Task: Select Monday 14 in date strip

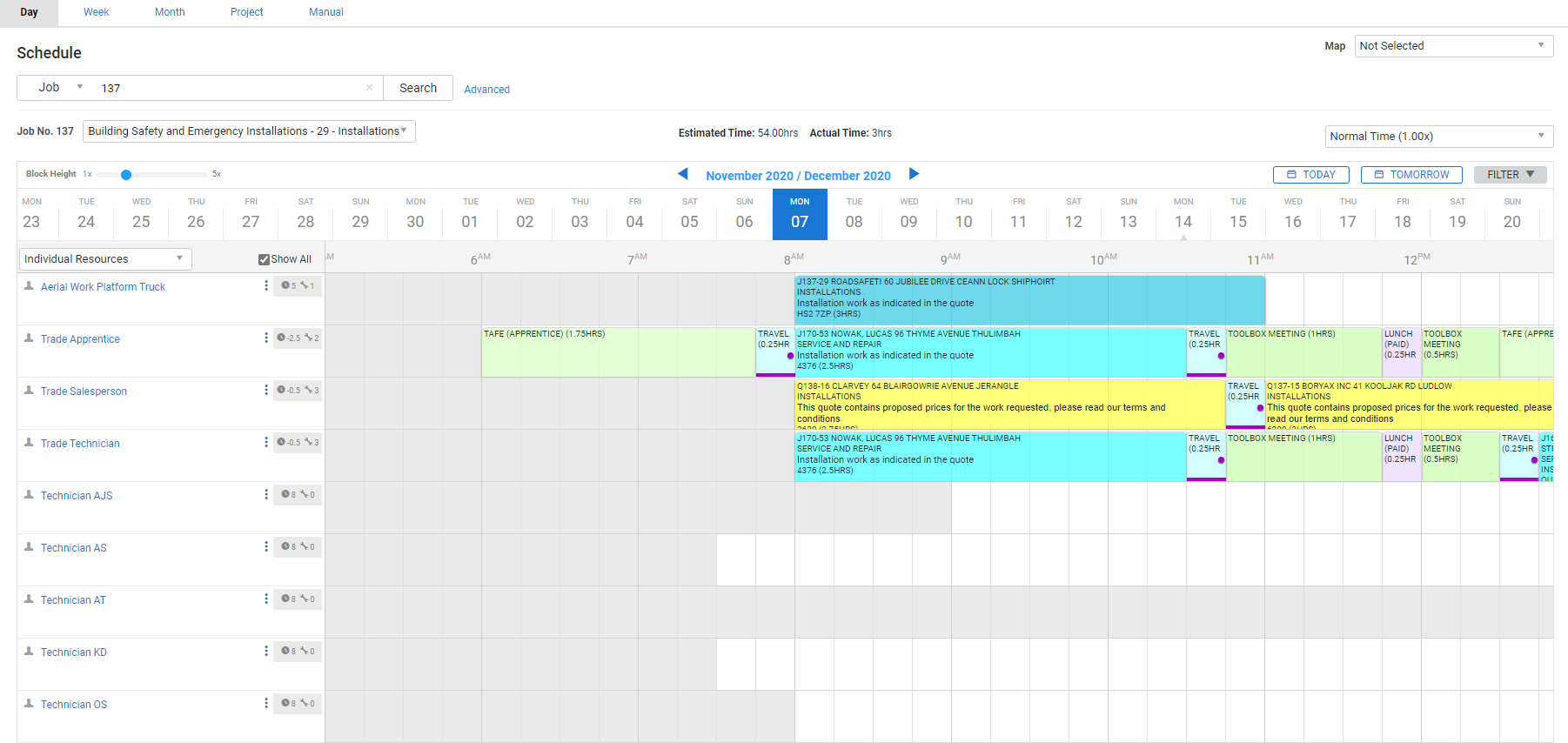Action: click(x=1183, y=214)
